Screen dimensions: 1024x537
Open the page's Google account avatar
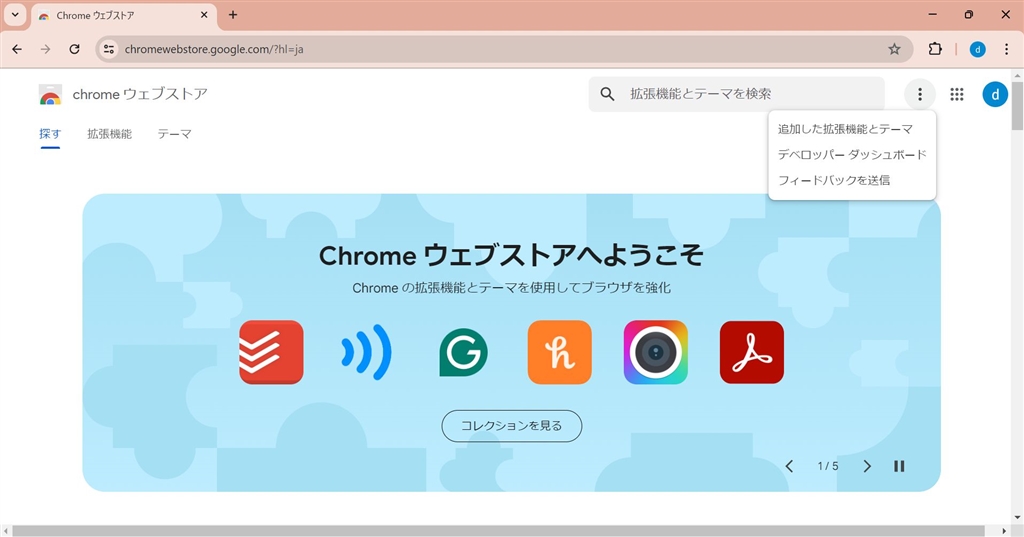point(995,95)
